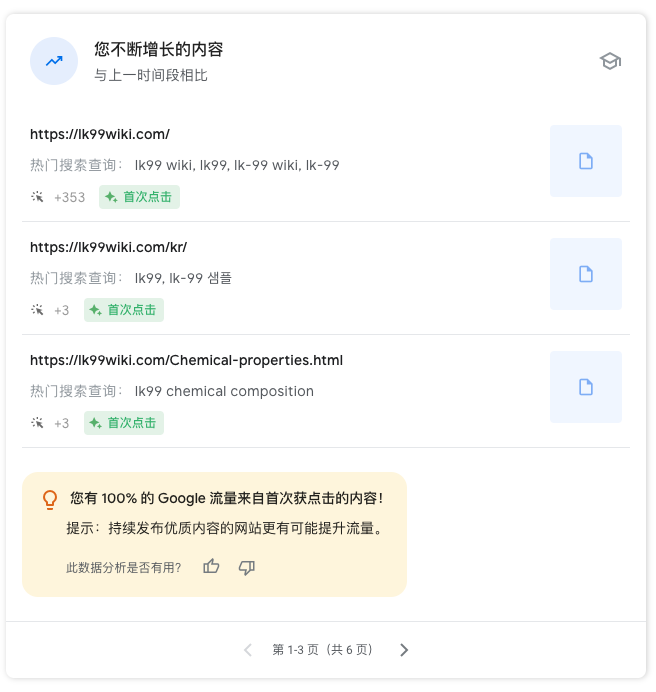Click the lk99 chemical composition search query
Viewport: 656px width, 692px height.
point(224,391)
